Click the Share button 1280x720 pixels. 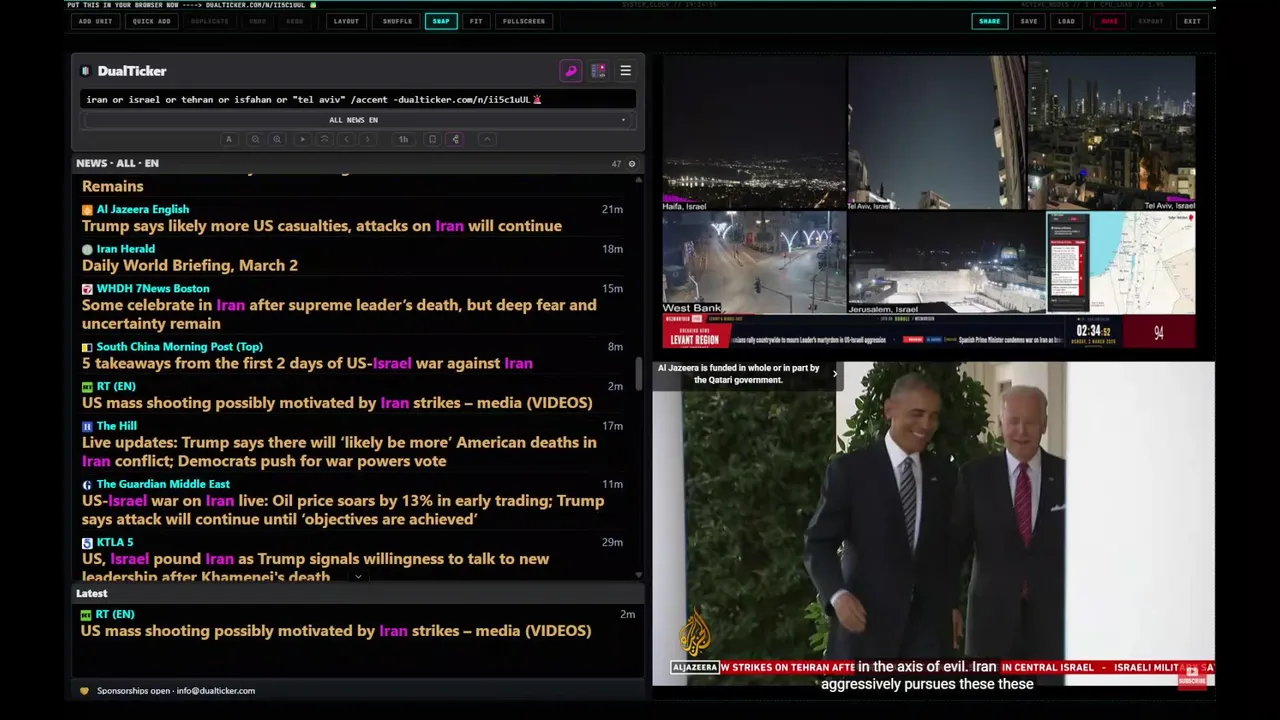pyautogui.click(x=989, y=21)
